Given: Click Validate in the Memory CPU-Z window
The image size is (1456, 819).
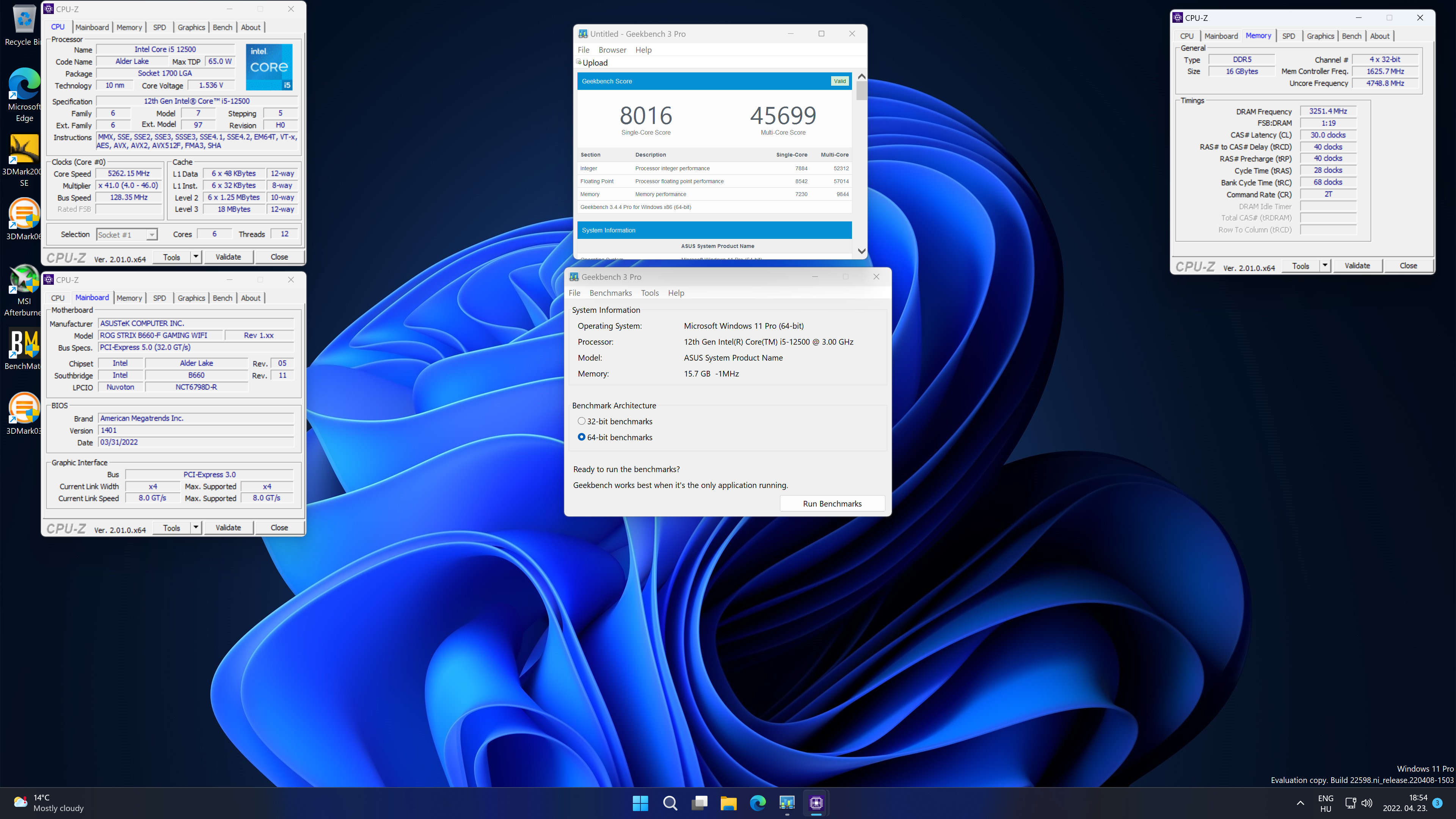Looking at the screenshot, I should 1357,266.
